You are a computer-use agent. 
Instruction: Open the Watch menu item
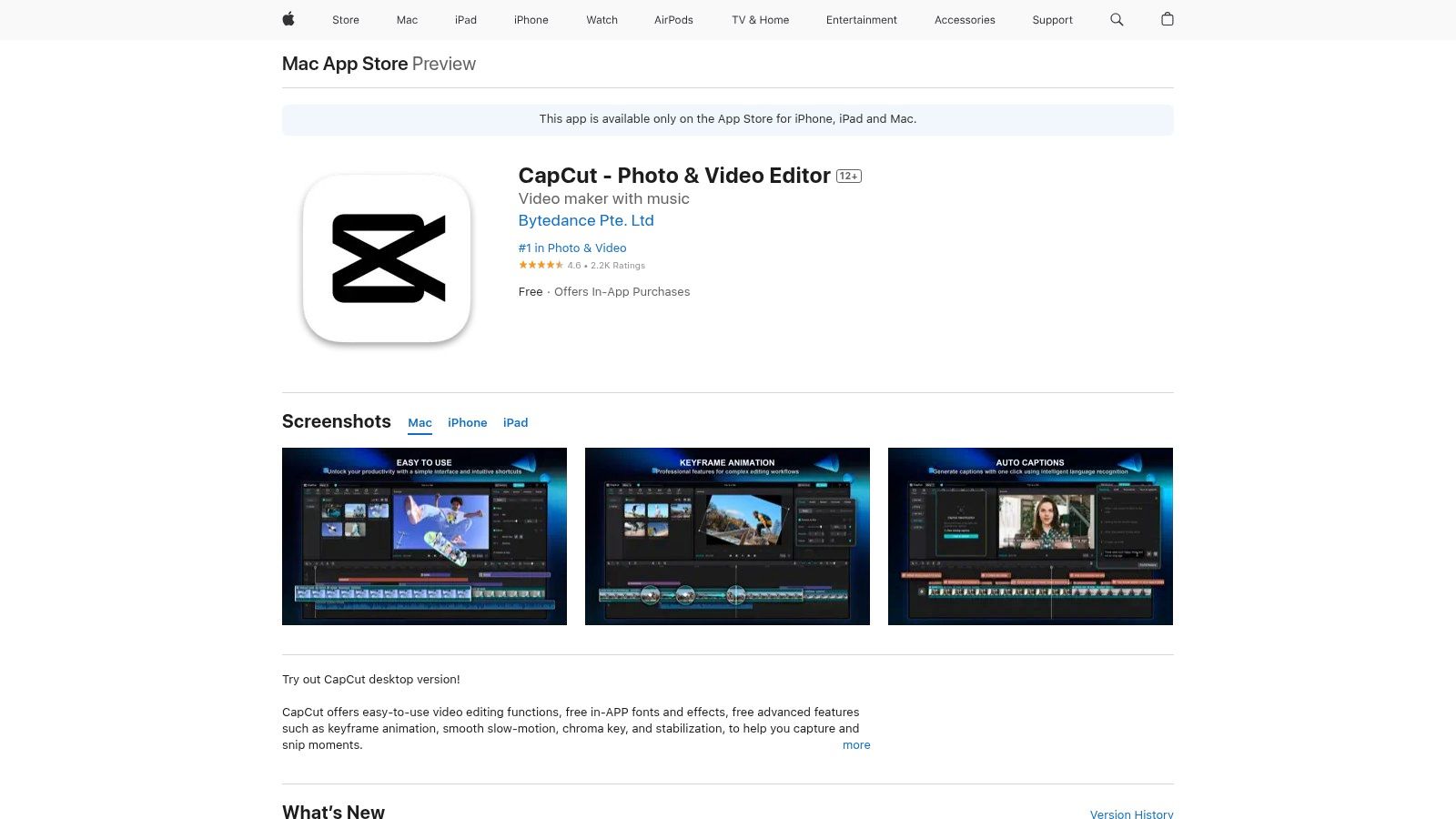click(602, 20)
